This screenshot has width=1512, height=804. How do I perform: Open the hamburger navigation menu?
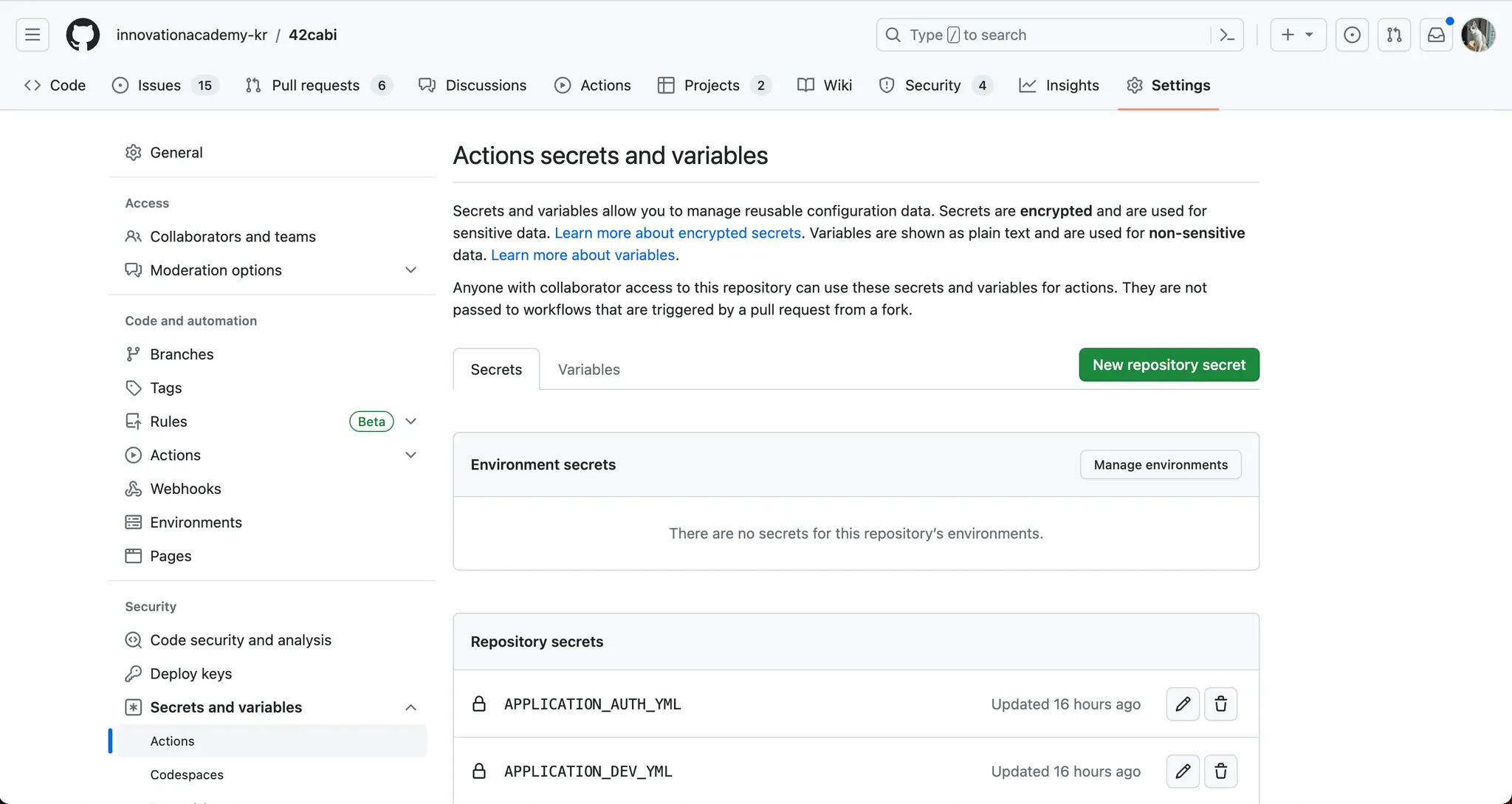[x=32, y=35]
